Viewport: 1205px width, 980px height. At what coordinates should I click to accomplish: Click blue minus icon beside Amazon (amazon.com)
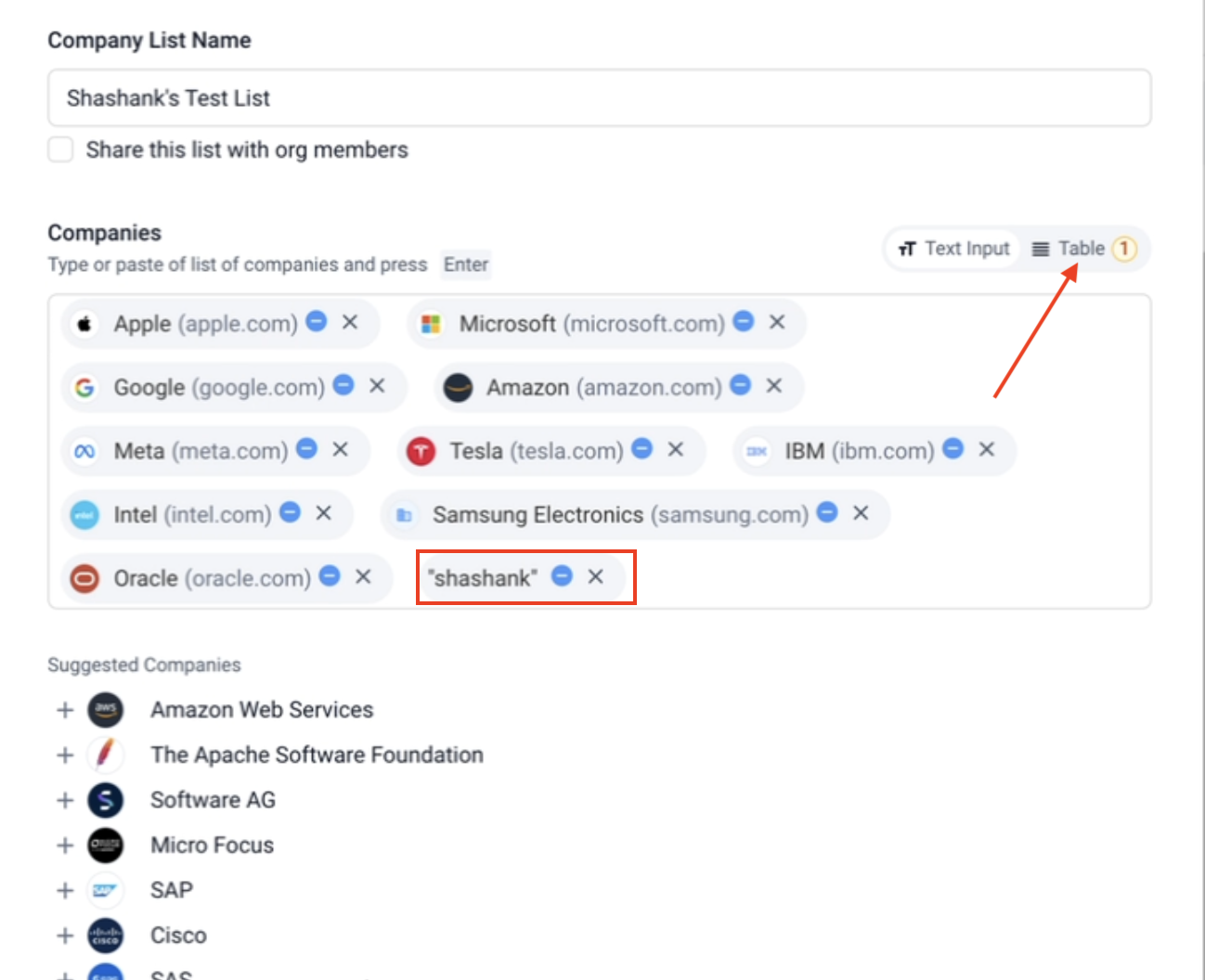(x=740, y=385)
